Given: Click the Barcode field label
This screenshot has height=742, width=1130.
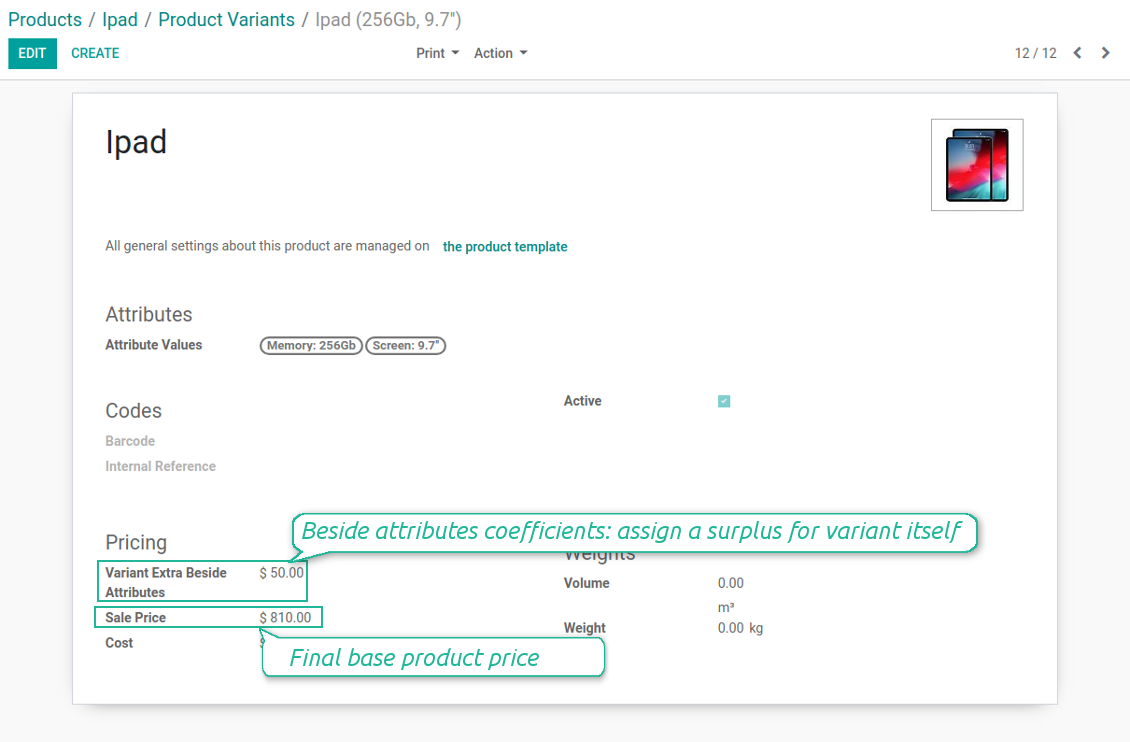Looking at the screenshot, I should coord(130,441).
